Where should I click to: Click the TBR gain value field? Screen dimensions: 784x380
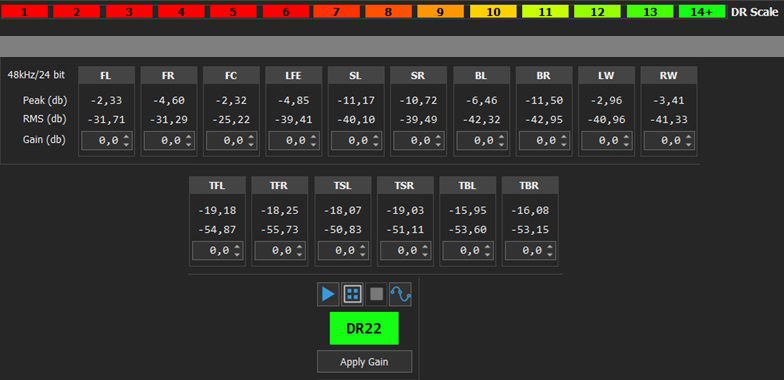[x=530, y=250]
